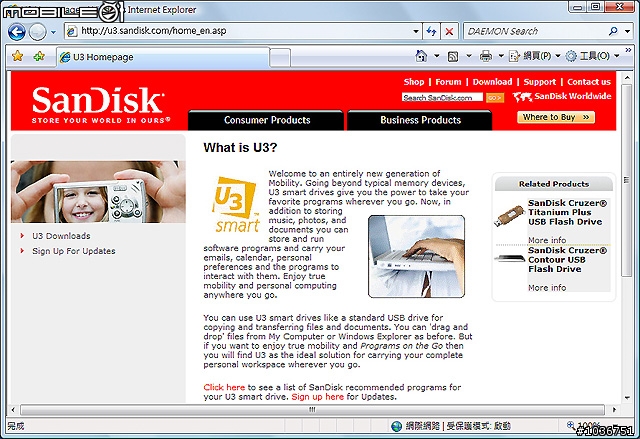640x439 pixels.
Task: Click More info under Titanium Plus
Action: coord(547,240)
